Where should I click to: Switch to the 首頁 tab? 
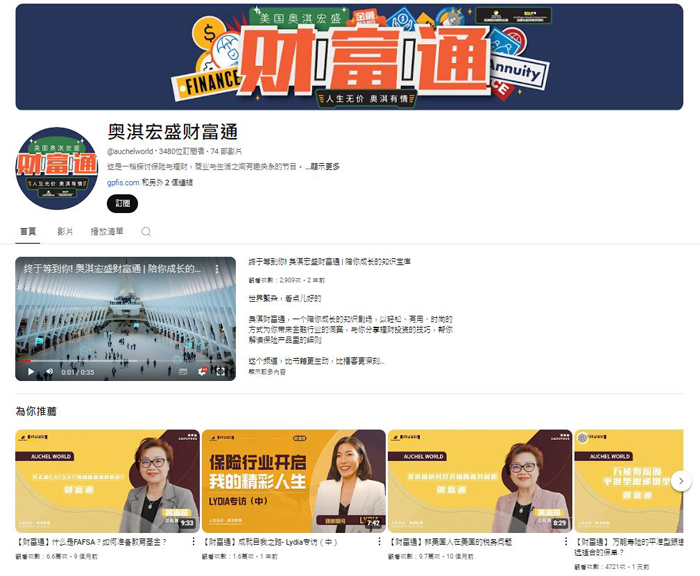[x=28, y=231]
